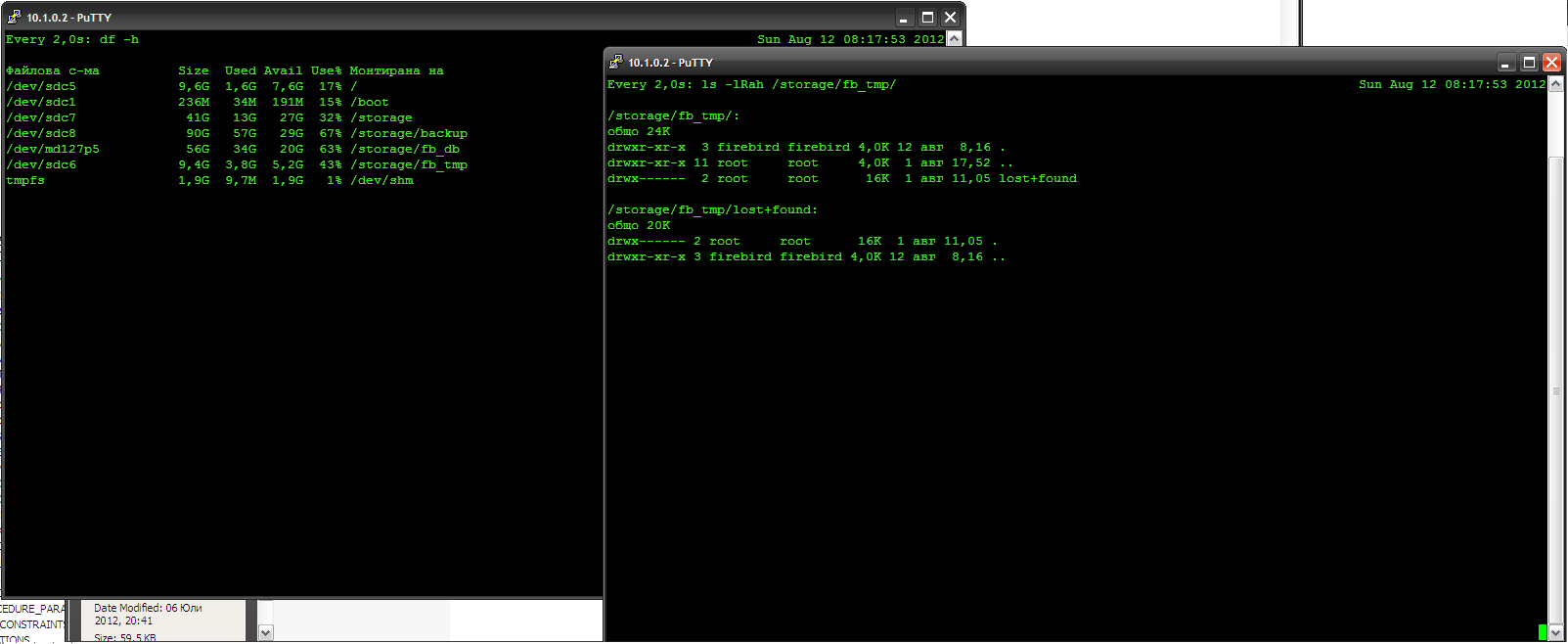Screen dimensions: 1568x644
Task: Focus the ls window via its title text
Action: (x=670, y=63)
